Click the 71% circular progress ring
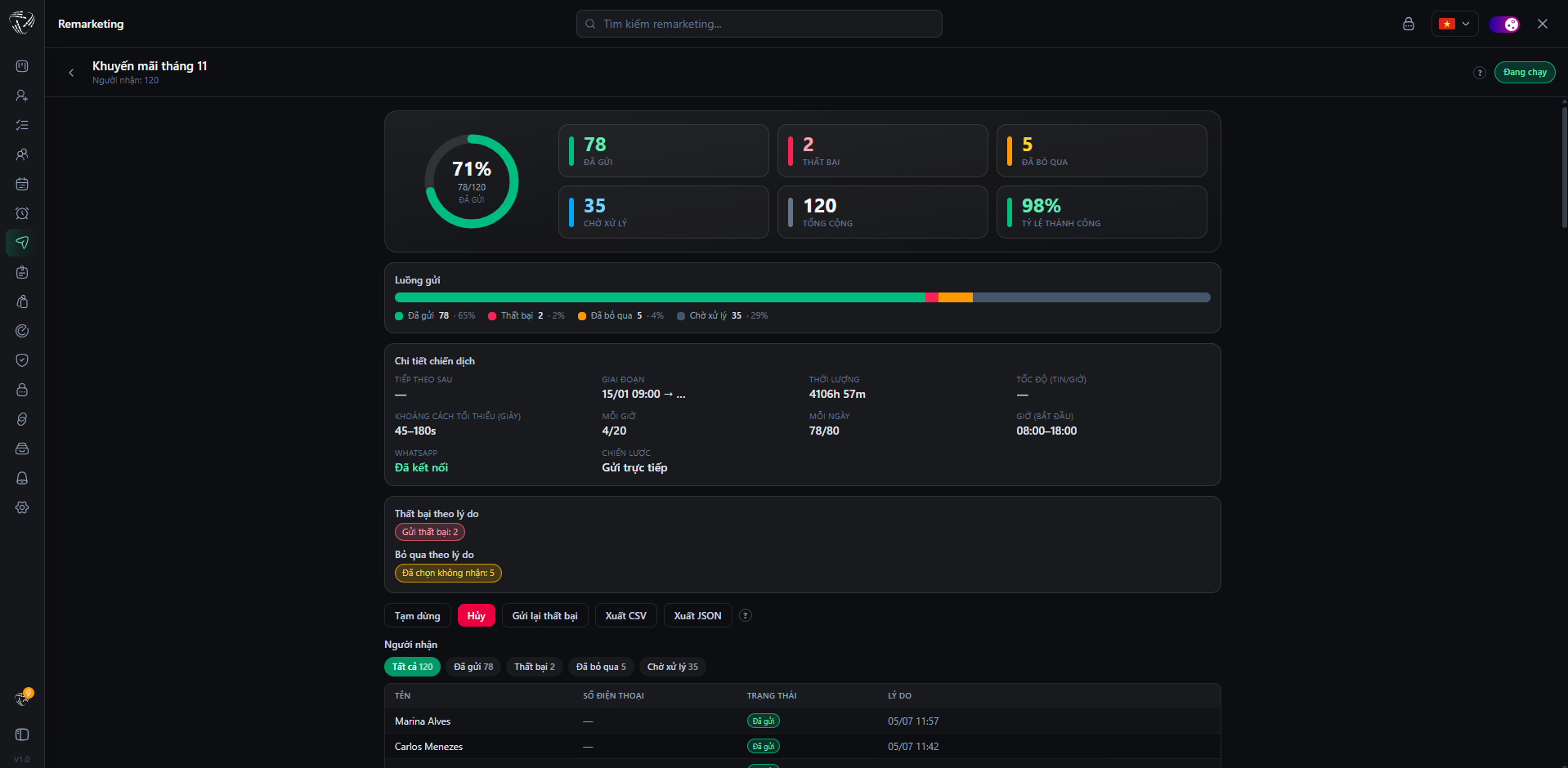 click(472, 181)
